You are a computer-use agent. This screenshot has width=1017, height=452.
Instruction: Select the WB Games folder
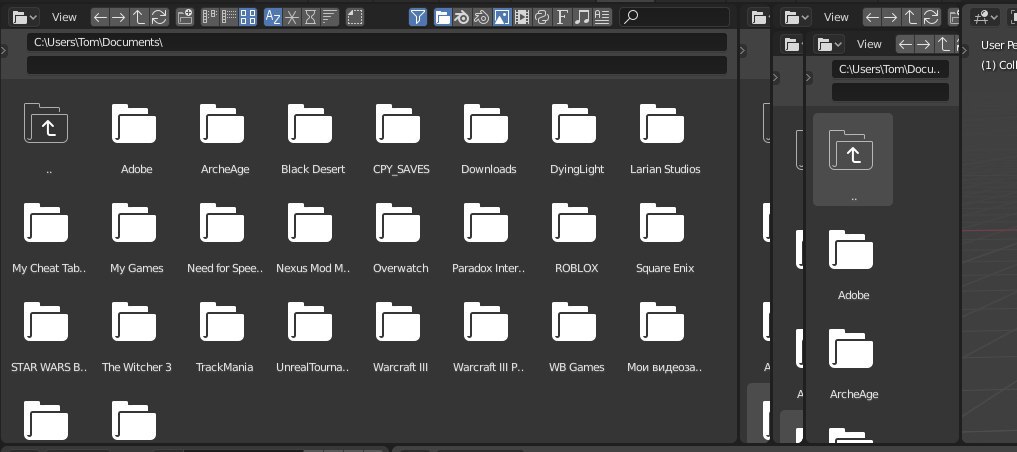coord(576,336)
